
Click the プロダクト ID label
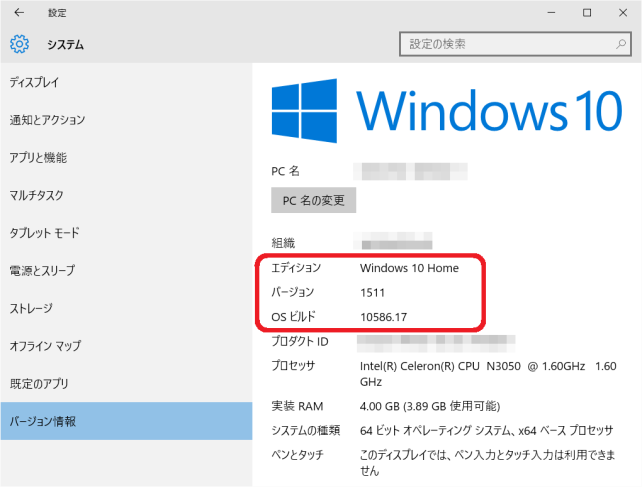300,341
